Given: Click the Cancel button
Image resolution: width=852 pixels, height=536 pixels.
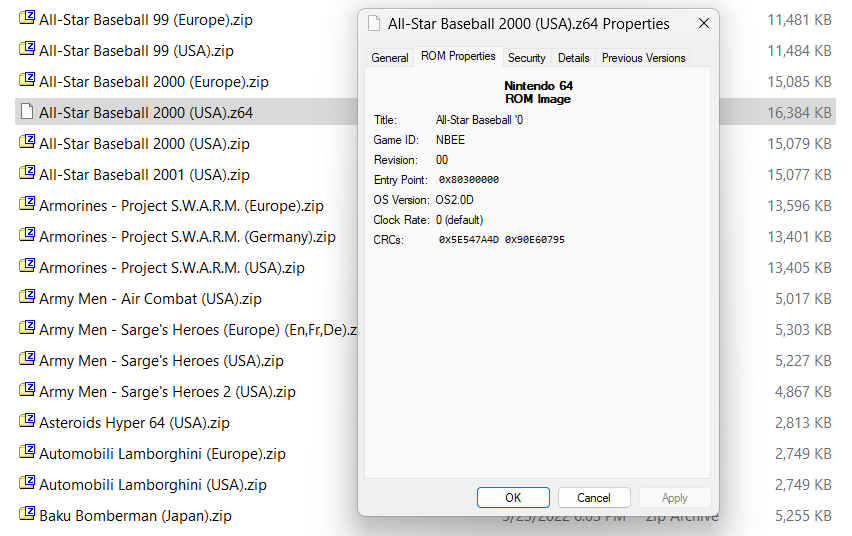Looking at the screenshot, I should click(594, 497).
